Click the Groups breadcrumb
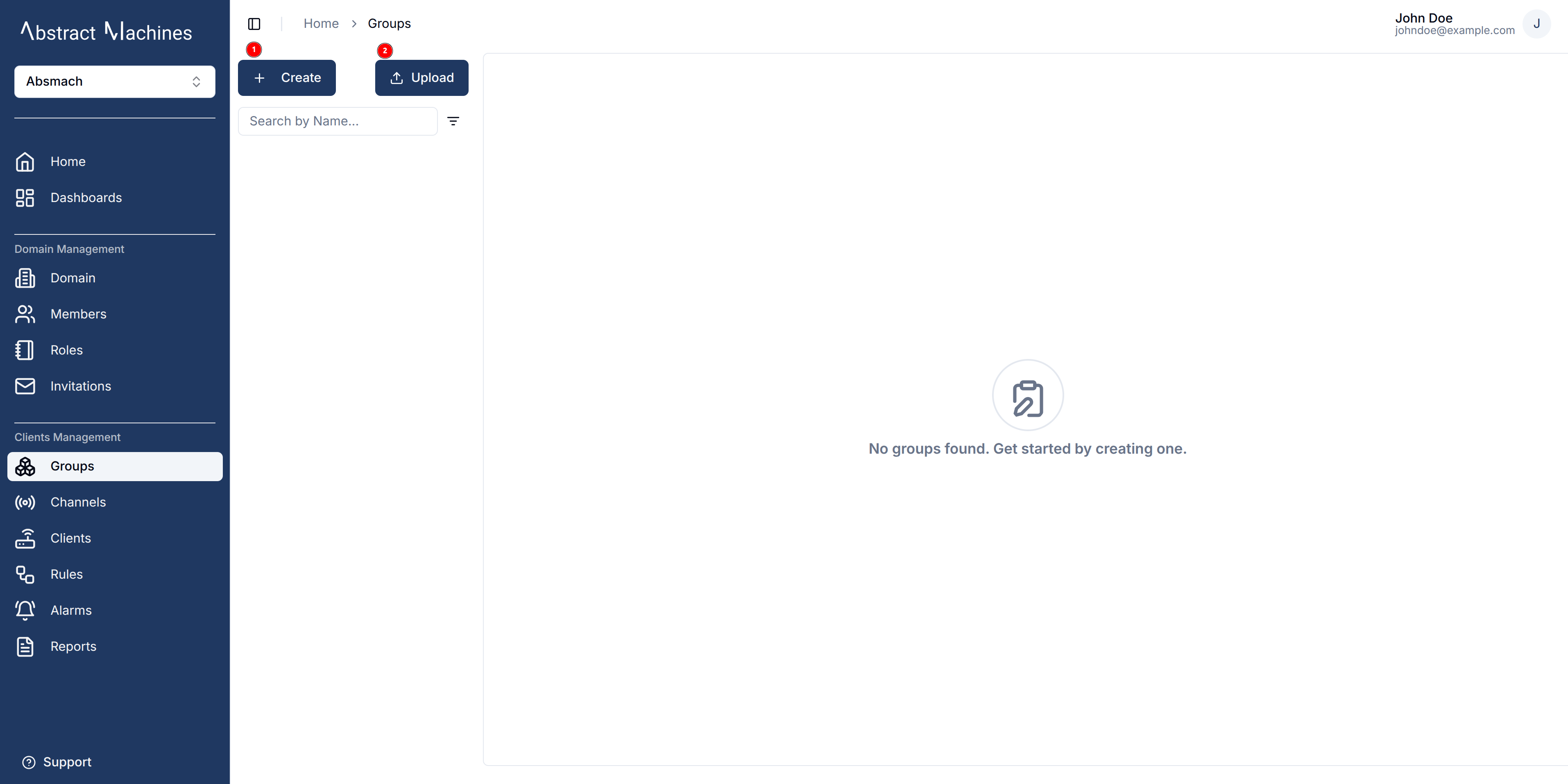The height and width of the screenshot is (784, 1568). [389, 24]
